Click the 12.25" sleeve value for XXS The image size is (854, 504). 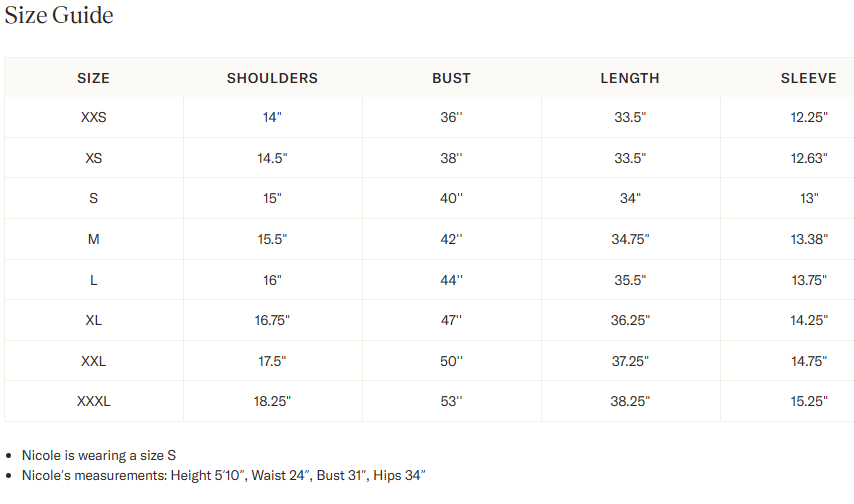pyautogui.click(x=808, y=118)
